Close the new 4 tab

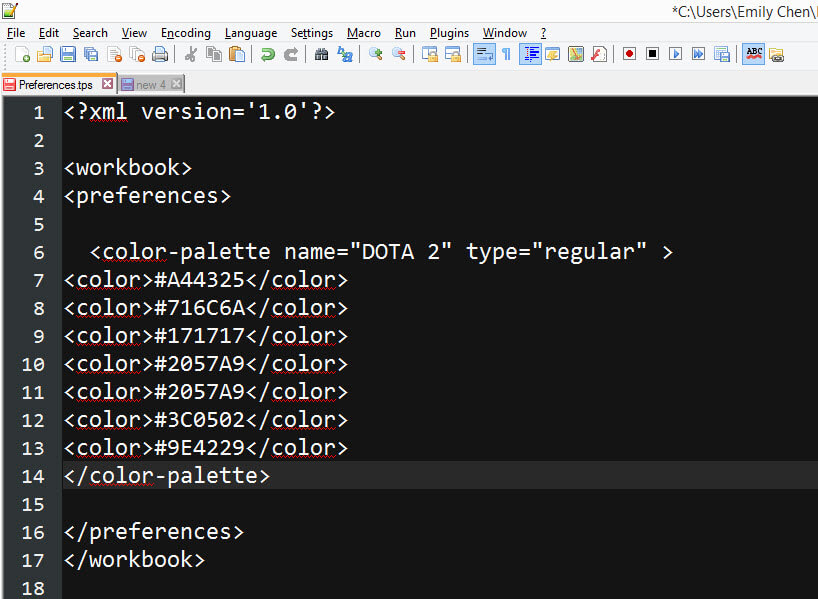click(x=177, y=84)
